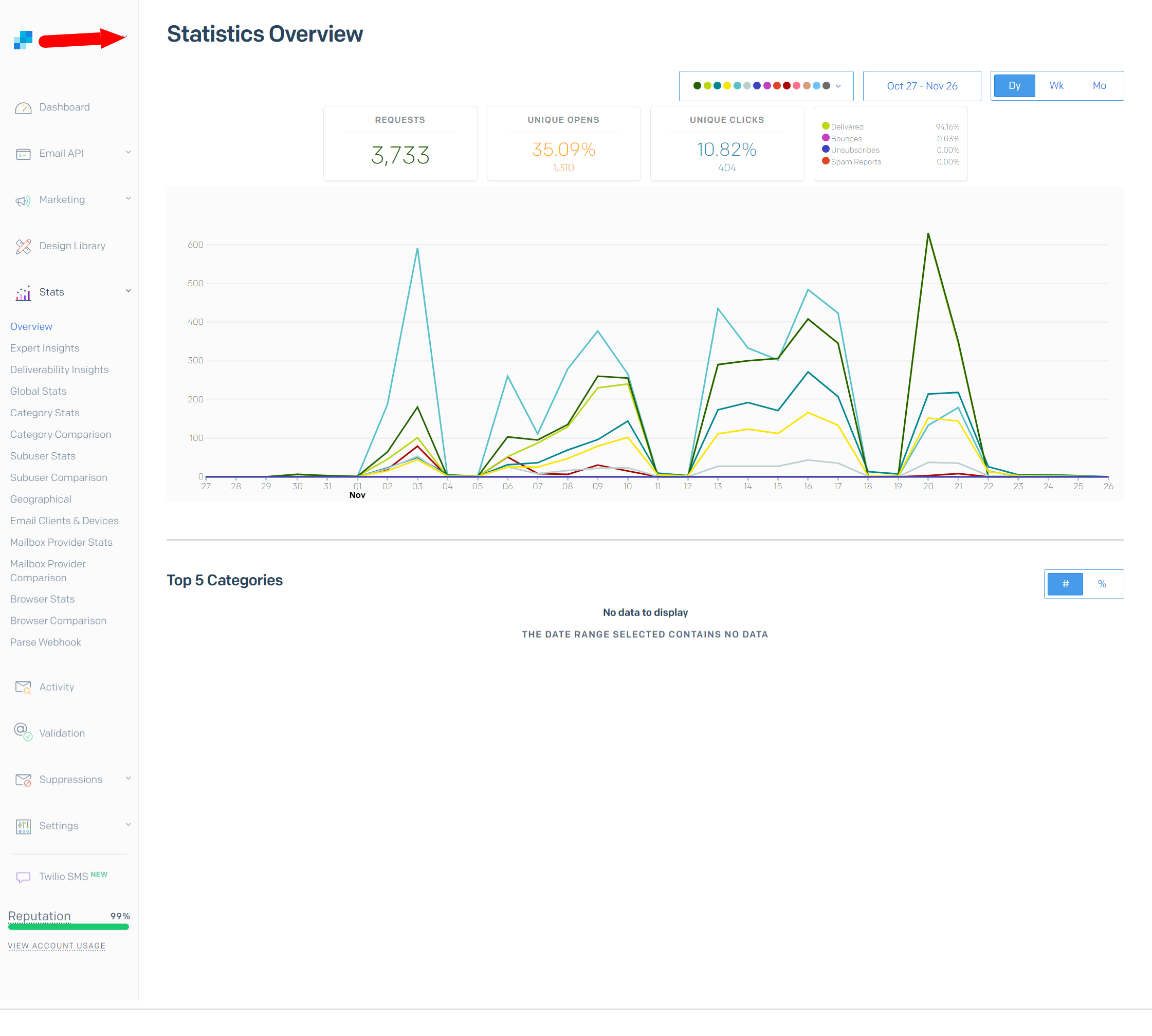Viewport: 1152px width, 1036px height.
Task: Open Parse Webhook stats
Action: [46, 643]
